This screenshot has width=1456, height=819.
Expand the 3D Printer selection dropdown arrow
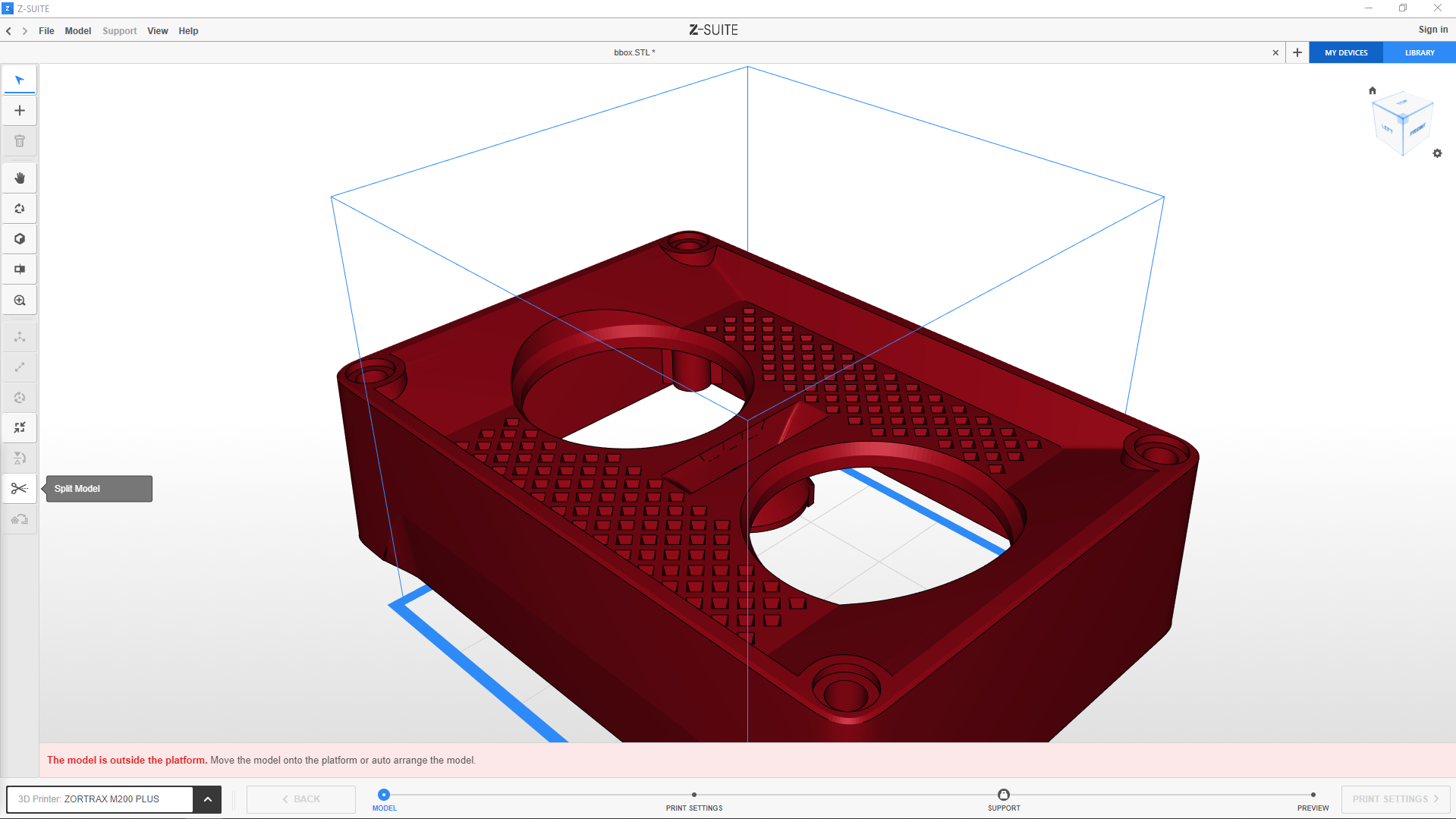207,799
